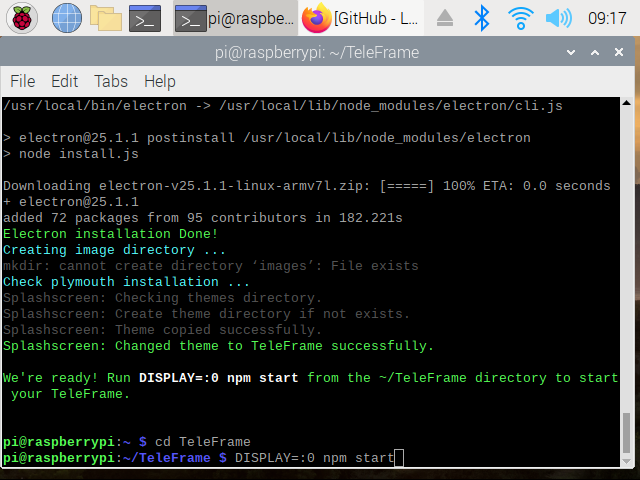The image size is (640, 480).
Task: Open the Bluetooth tray menu
Action: click(482, 18)
